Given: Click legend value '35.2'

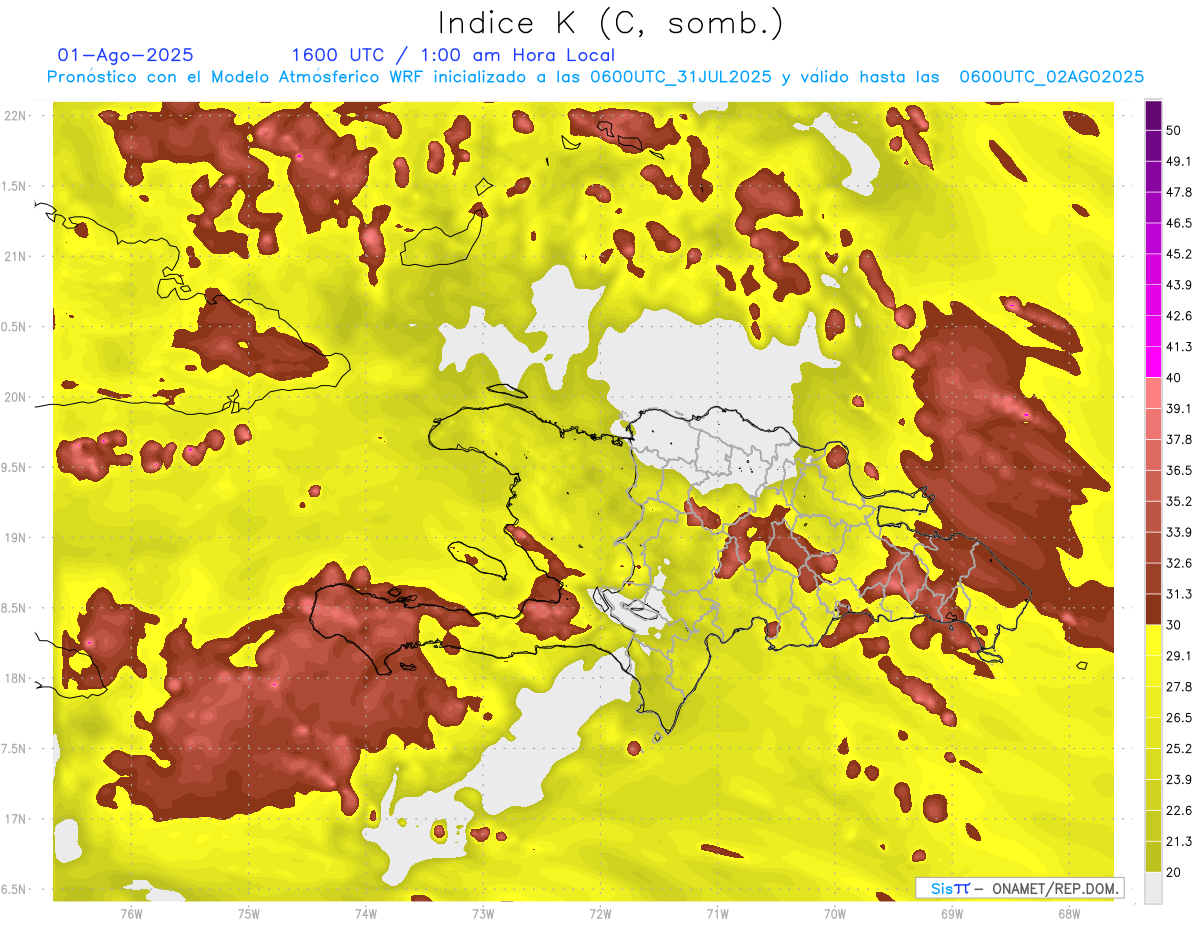Looking at the screenshot, I should pyautogui.click(x=1177, y=501).
